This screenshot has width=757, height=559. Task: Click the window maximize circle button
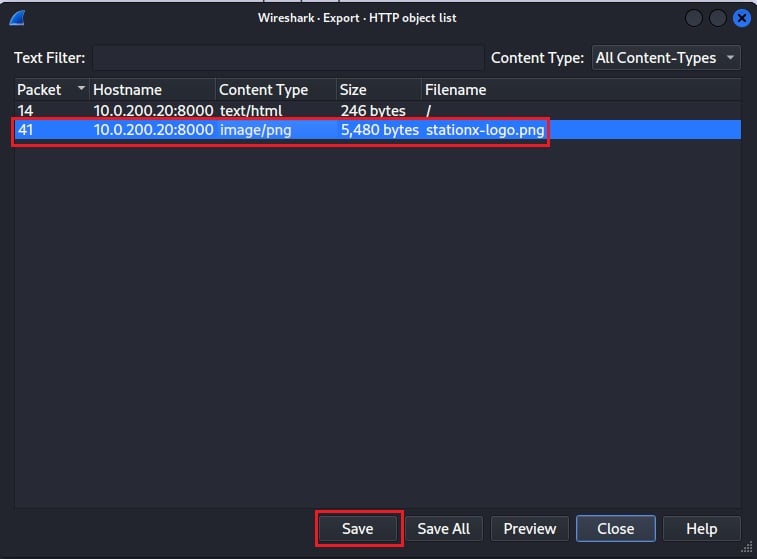click(717, 18)
